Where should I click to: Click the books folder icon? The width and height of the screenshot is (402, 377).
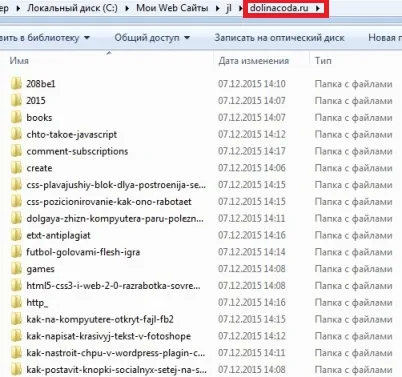[x=16, y=117]
